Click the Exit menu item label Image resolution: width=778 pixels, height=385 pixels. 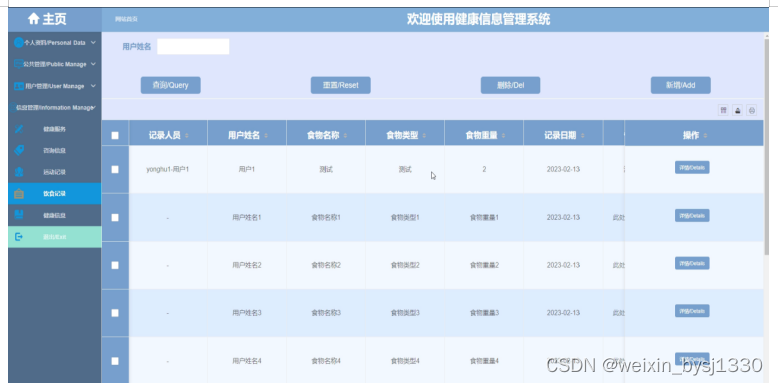click(x=55, y=237)
